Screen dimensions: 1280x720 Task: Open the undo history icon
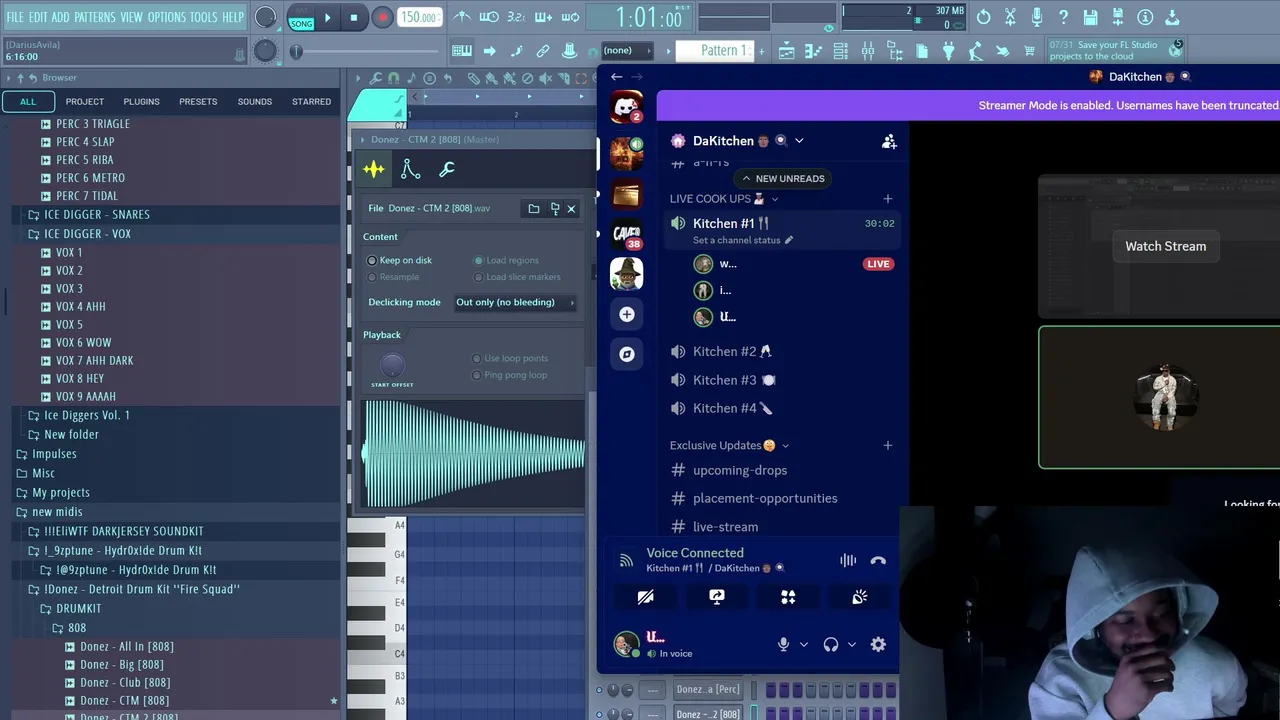pos(983,17)
